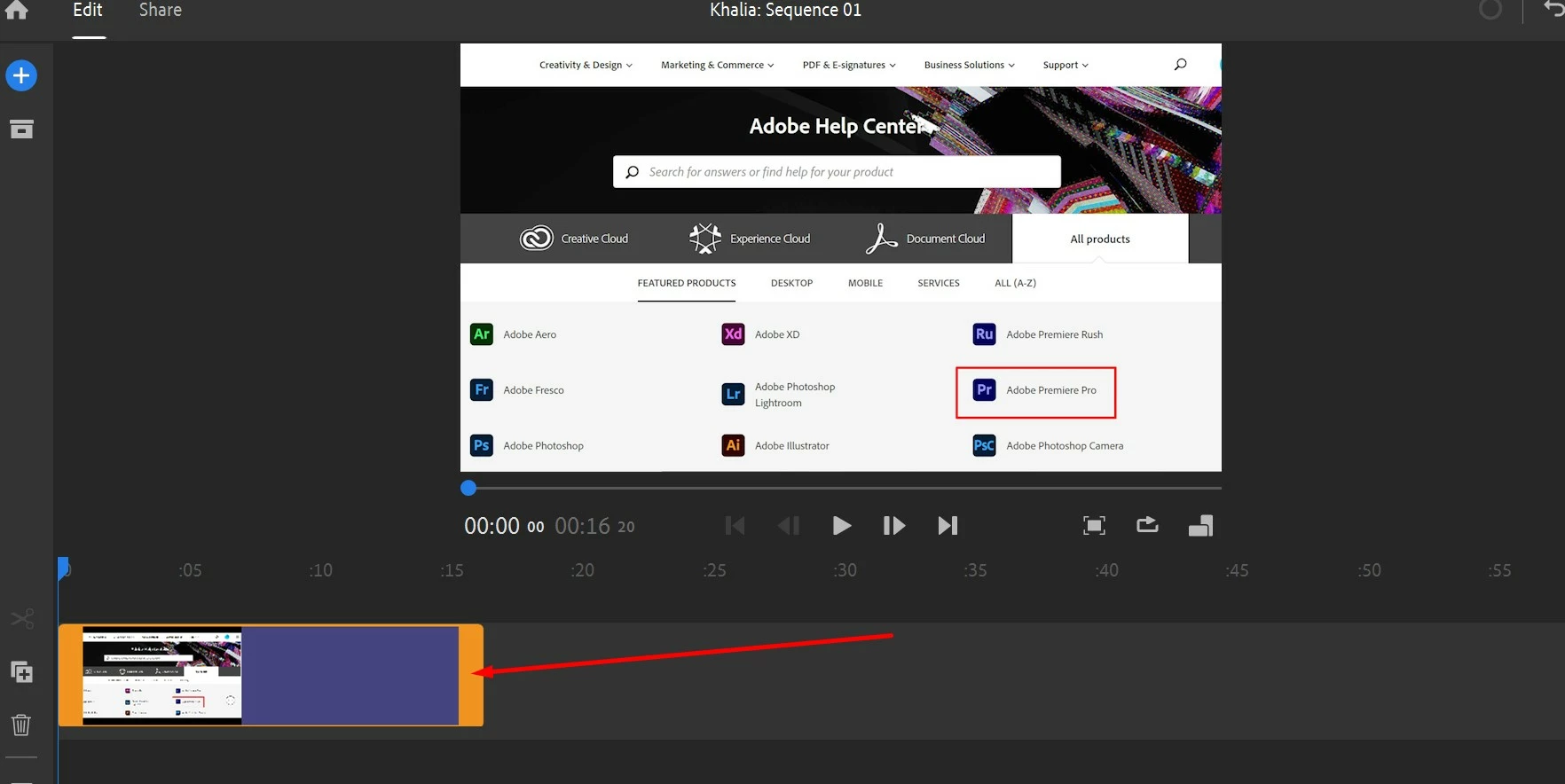Switch to the Share tab

160,10
